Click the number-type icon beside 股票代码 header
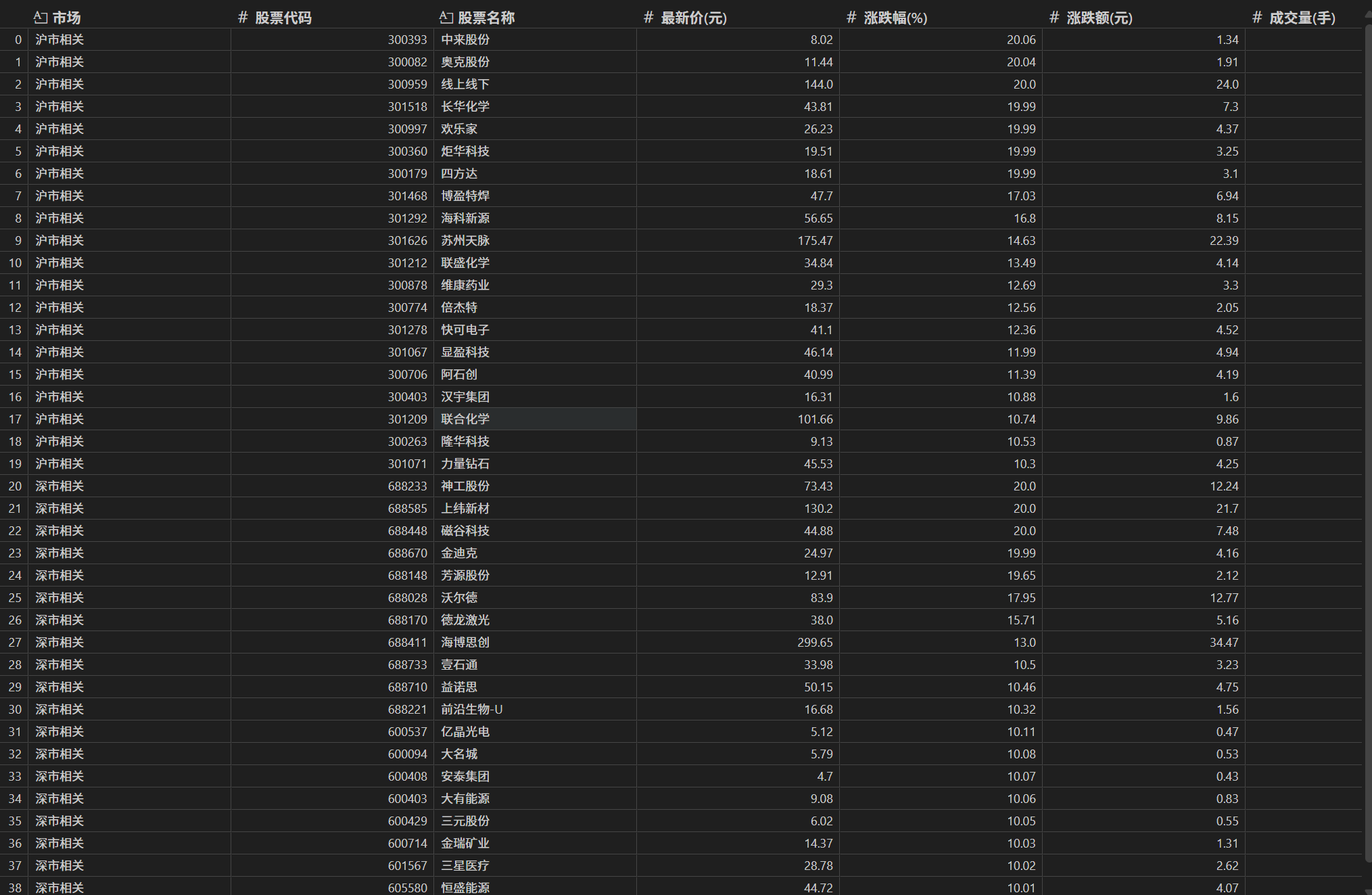This screenshot has width=1372, height=895. tap(243, 18)
